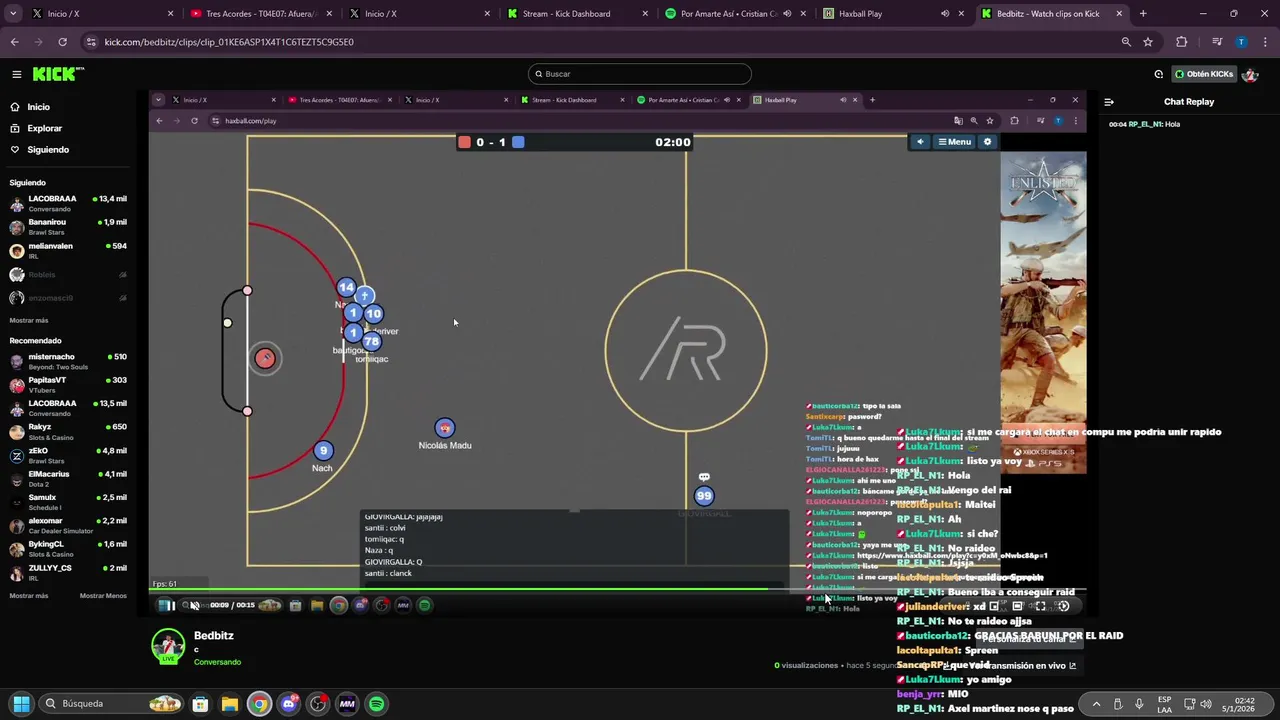This screenshot has width=1280, height=720.
Task: Open recommended channel alexomar
Action: pyautogui.click(x=68, y=525)
